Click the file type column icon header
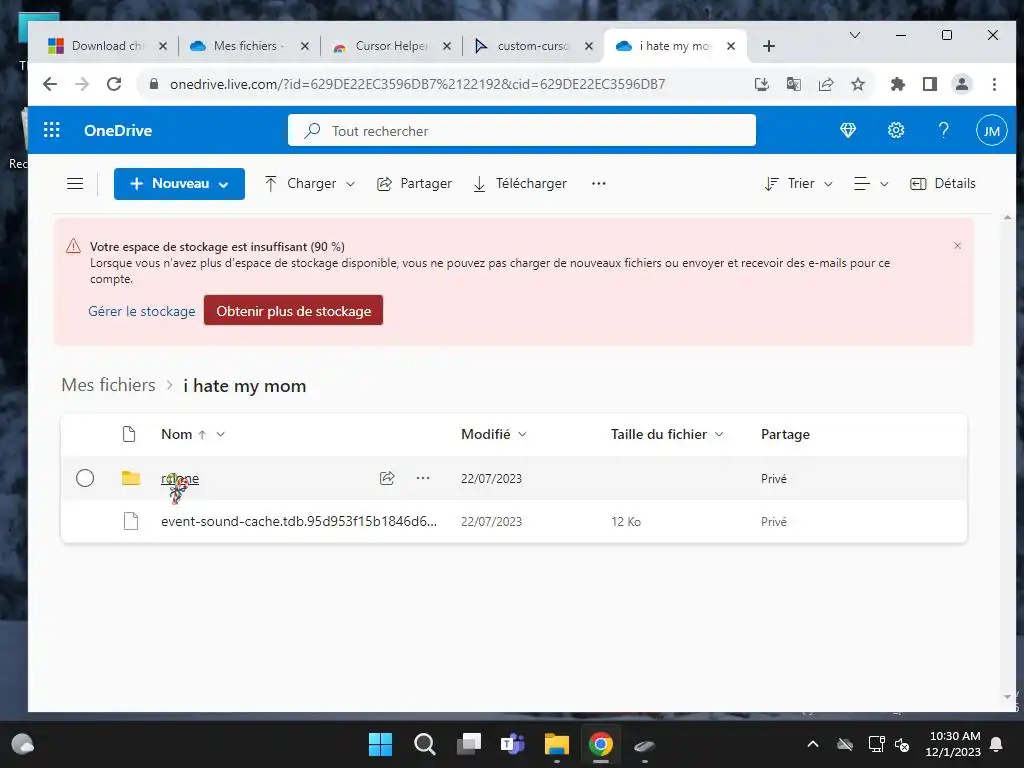Viewport: 1024px width, 768px height. click(x=129, y=434)
